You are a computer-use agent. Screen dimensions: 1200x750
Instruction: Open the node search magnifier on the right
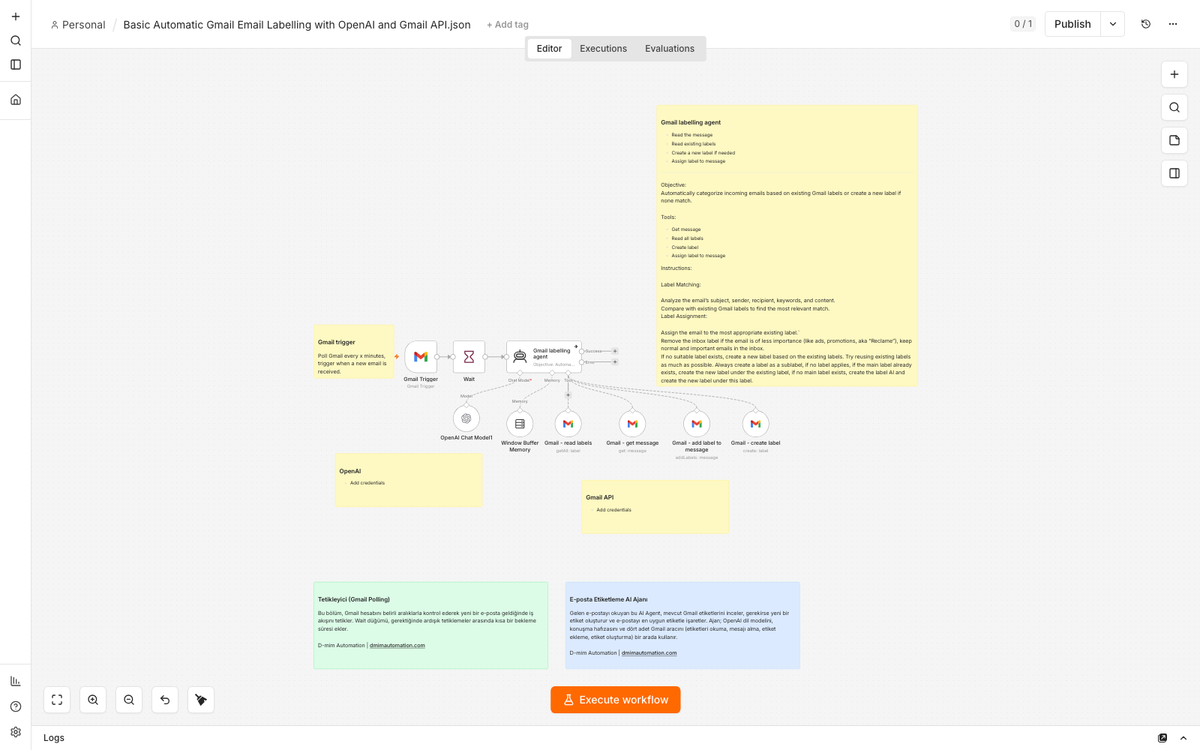(x=1174, y=108)
